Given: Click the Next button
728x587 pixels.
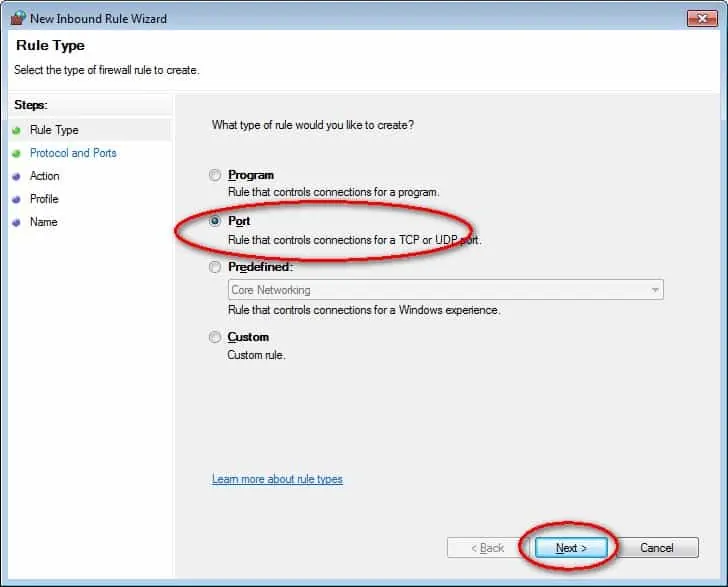Looking at the screenshot, I should coord(571,548).
